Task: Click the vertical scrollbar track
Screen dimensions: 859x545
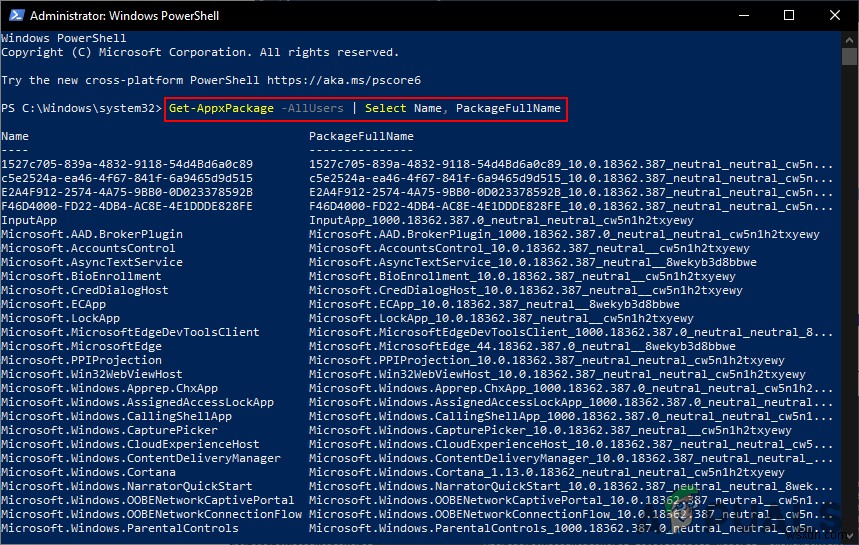Action: (x=850, y=300)
